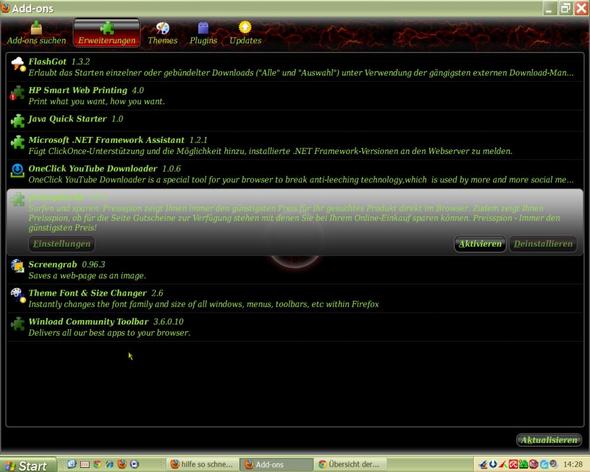
Task: Click the Screengrab extension icon
Action: 18,266
